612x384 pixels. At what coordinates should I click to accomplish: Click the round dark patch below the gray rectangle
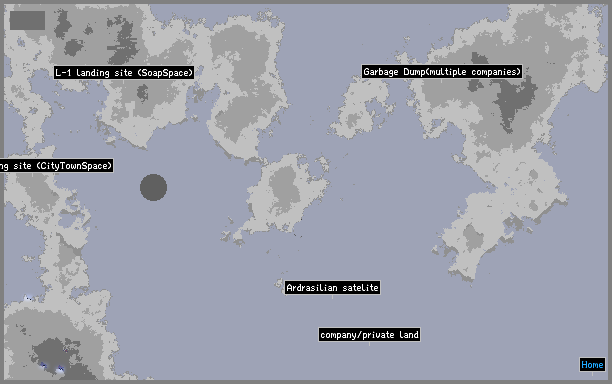coord(73,47)
